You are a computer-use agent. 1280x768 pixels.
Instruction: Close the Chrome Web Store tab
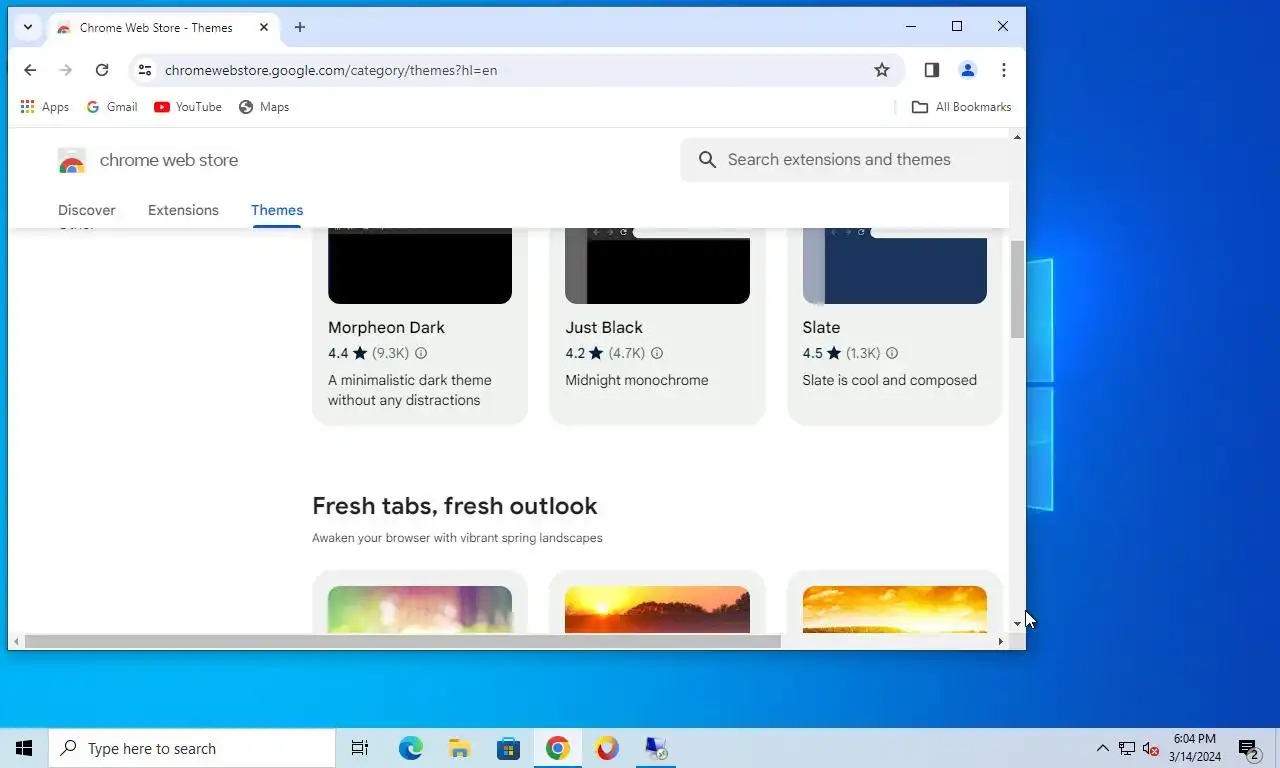point(264,27)
